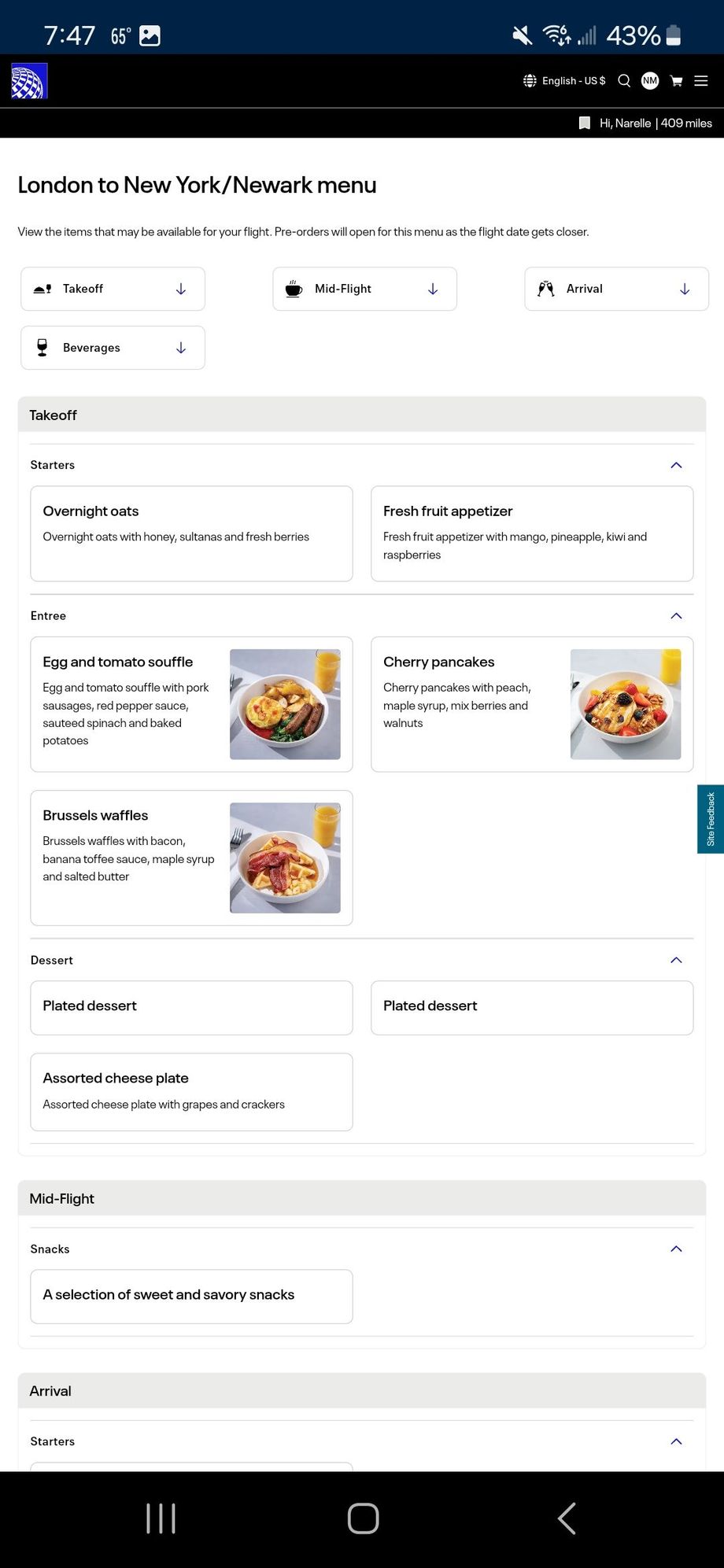
Task: Select the Overnight oats card
Action: [191, 533]
